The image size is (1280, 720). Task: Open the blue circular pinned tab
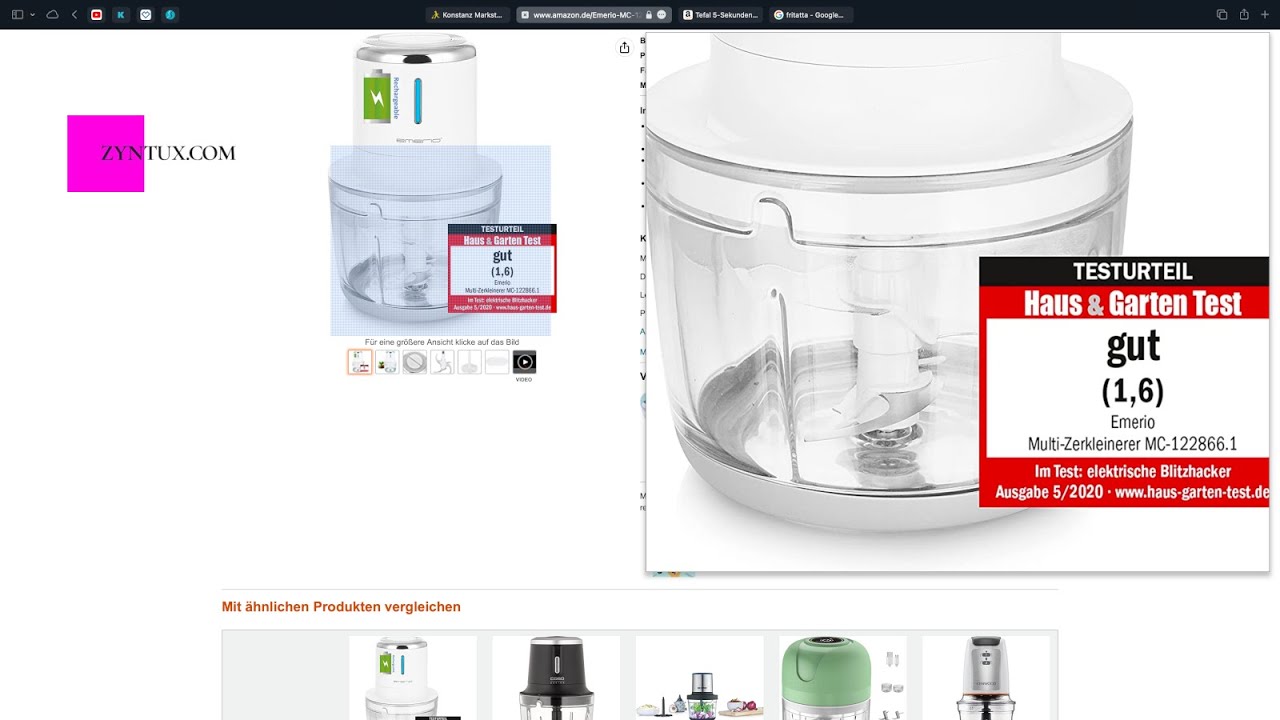click(x=170, y=15)
